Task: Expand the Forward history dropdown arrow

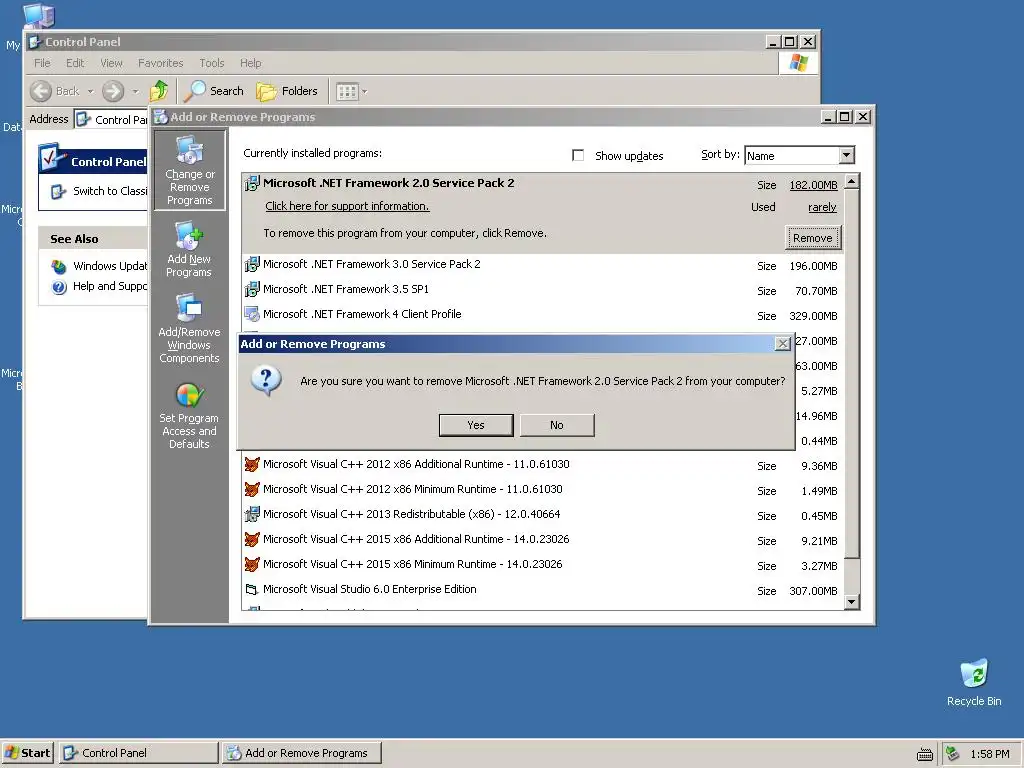Action: pos(135,91)
